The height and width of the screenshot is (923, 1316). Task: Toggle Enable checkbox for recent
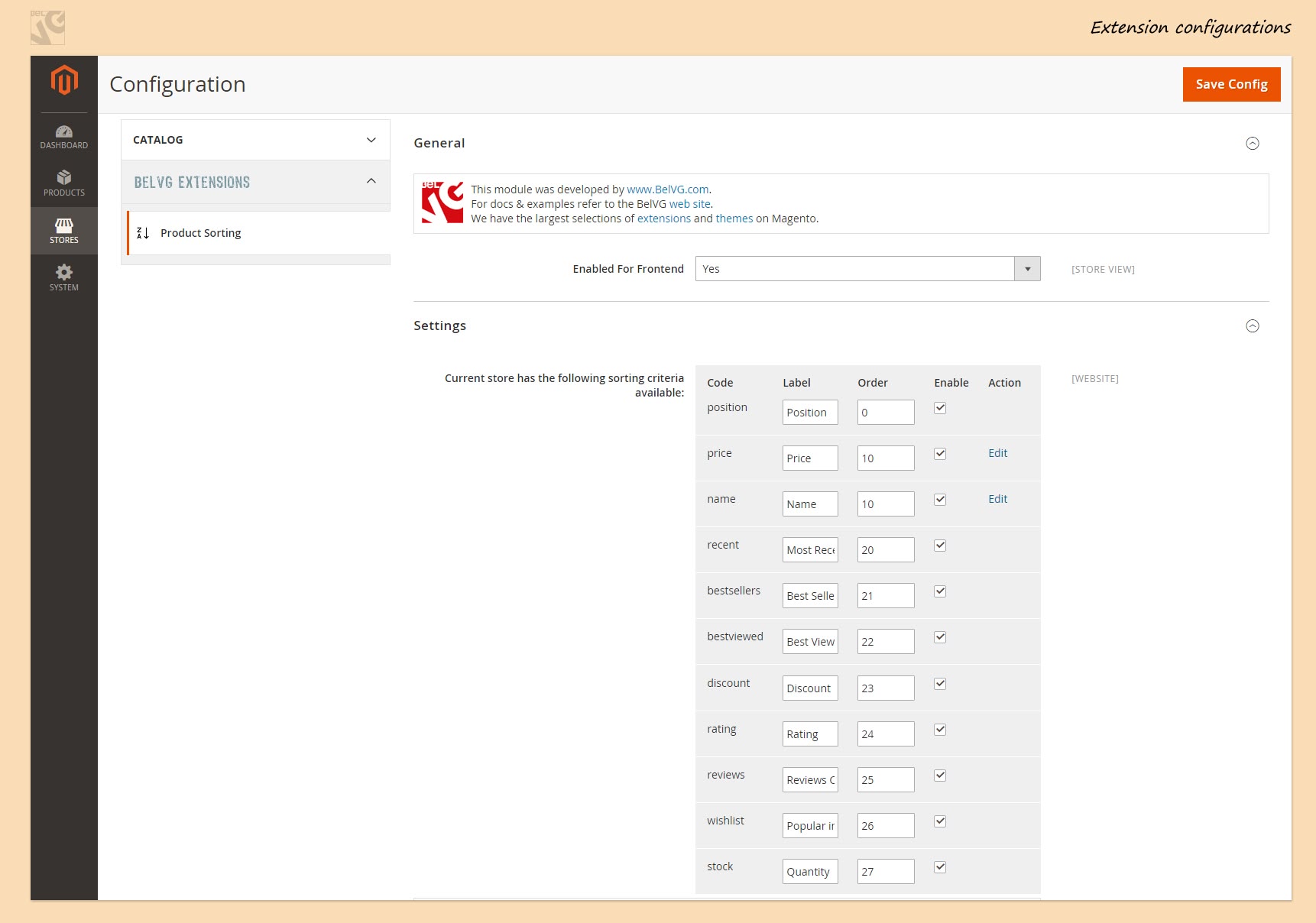(940, 546)
